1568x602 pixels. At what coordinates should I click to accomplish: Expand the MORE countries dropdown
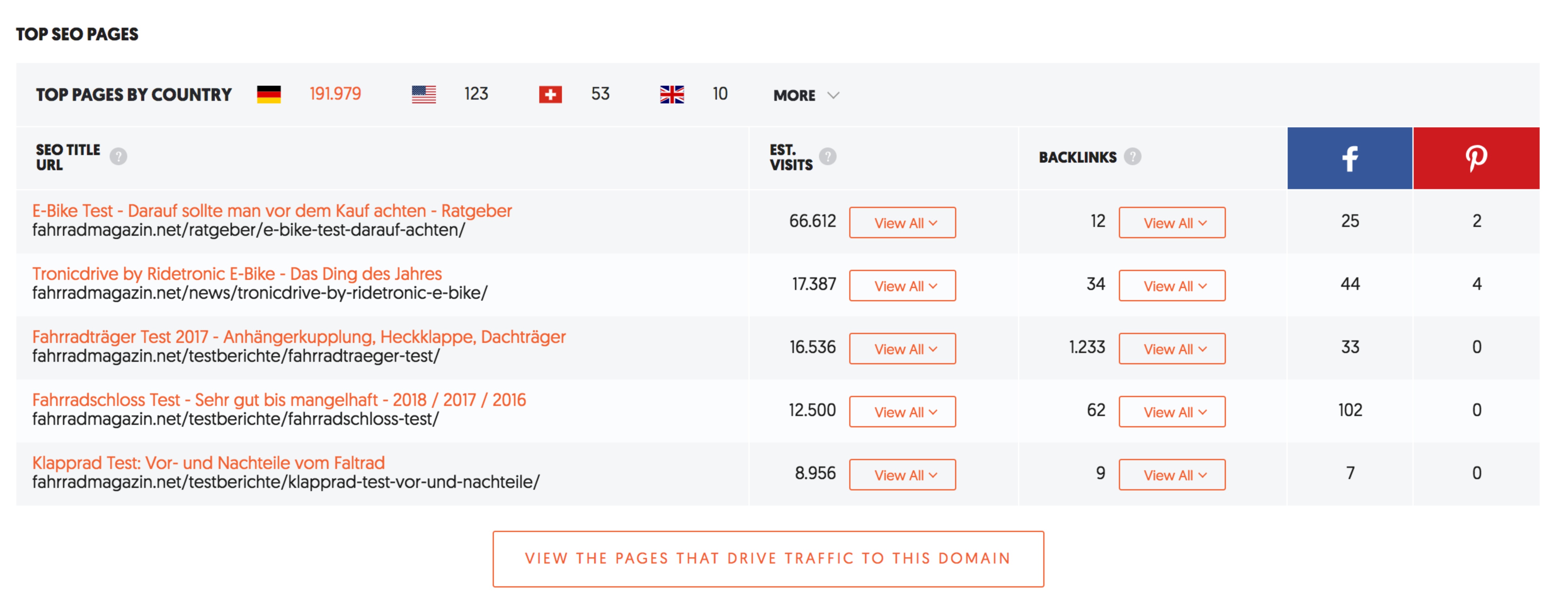click(806, 95)
